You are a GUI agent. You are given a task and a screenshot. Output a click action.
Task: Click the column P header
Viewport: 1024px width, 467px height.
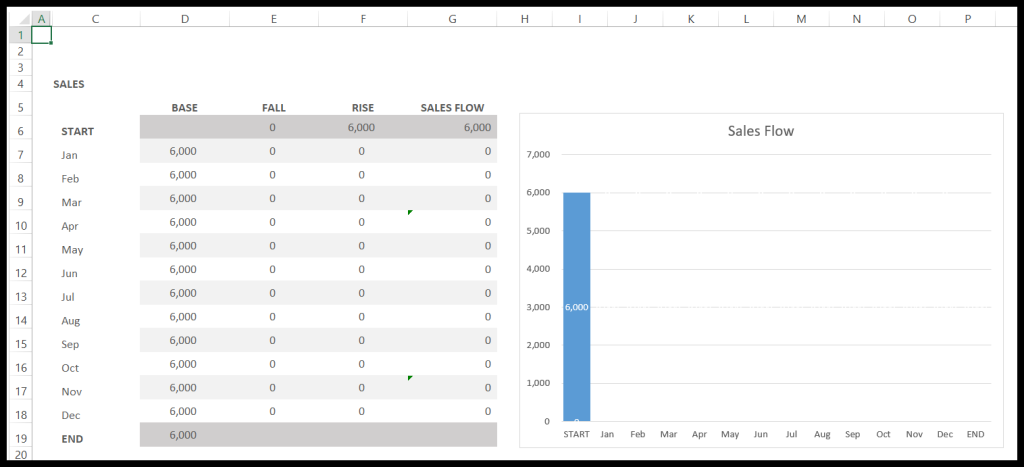click(x=967, y=18)
